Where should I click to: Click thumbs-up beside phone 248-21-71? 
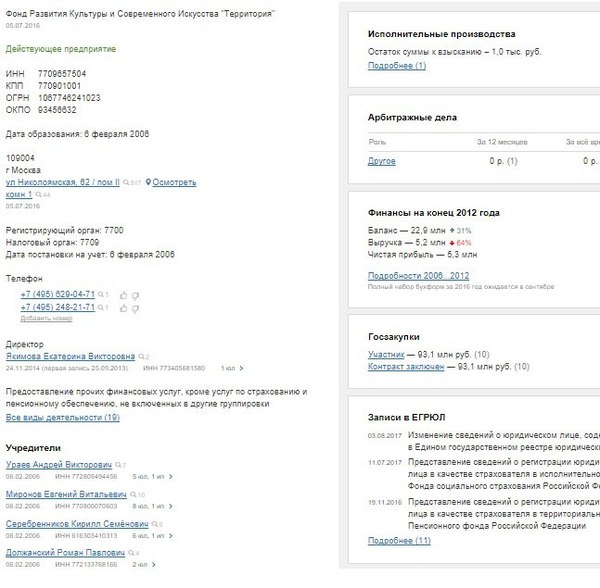tap(122, 308)
